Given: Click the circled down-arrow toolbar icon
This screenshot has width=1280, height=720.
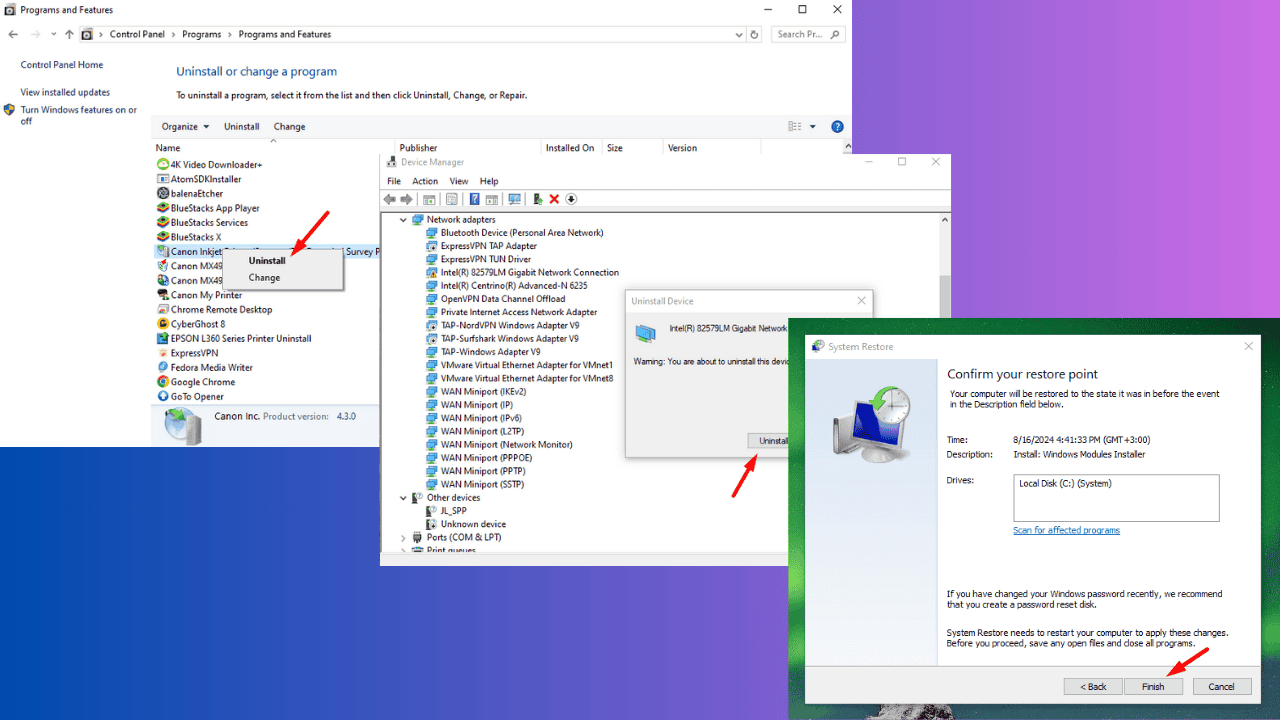Looking at the screenshot, I should click(x=571, y=199).
